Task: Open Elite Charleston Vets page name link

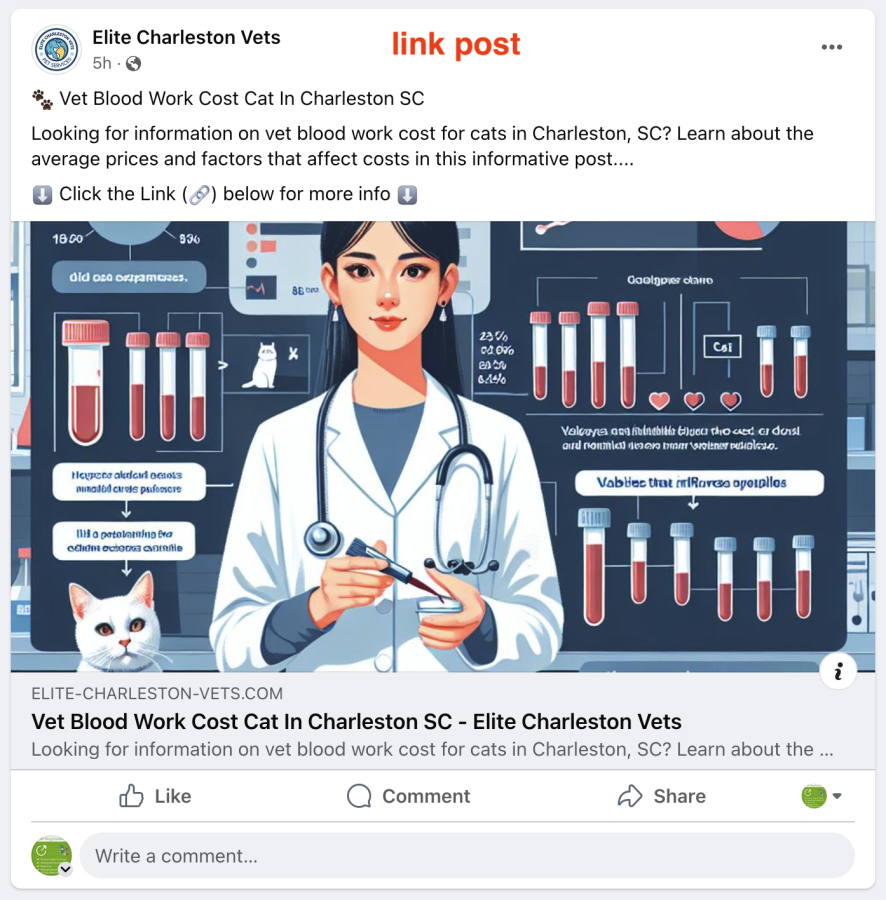Action: (x=186, y=37)
